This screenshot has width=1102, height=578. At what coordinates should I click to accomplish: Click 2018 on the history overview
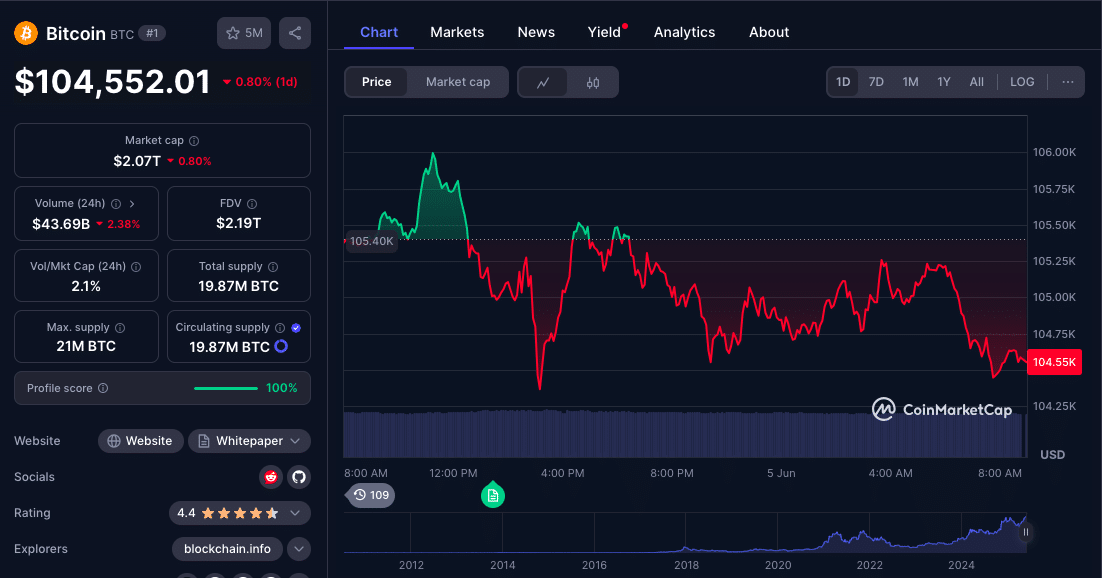tap(687, 565)
